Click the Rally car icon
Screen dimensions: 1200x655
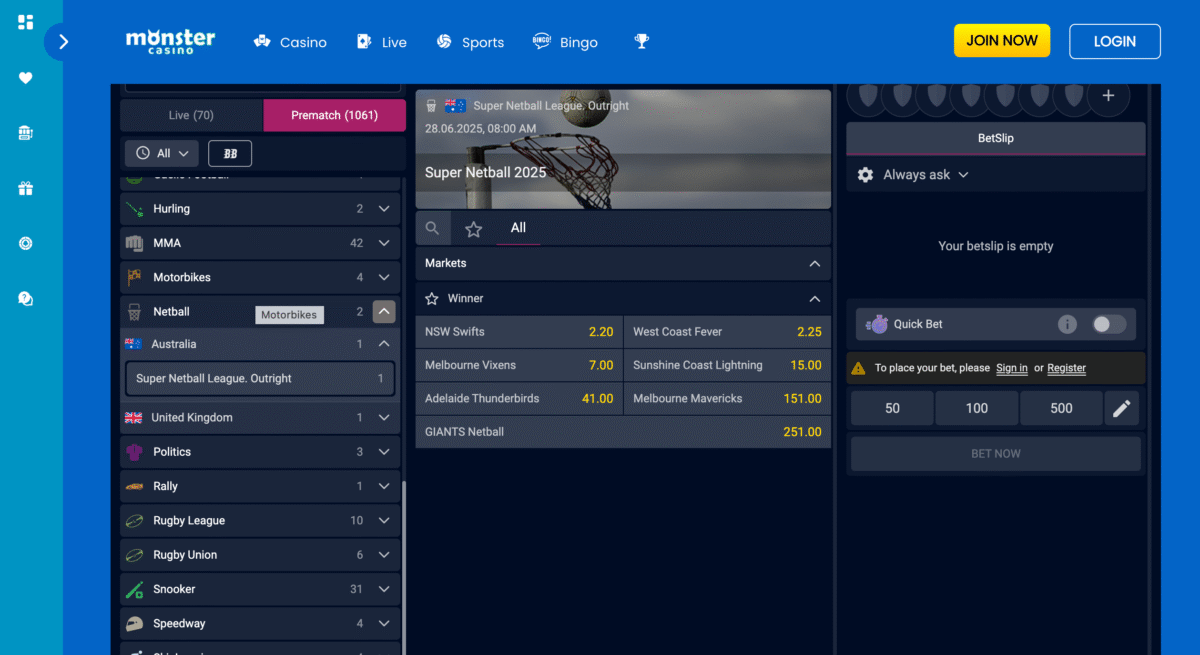[x=134, y=486]
